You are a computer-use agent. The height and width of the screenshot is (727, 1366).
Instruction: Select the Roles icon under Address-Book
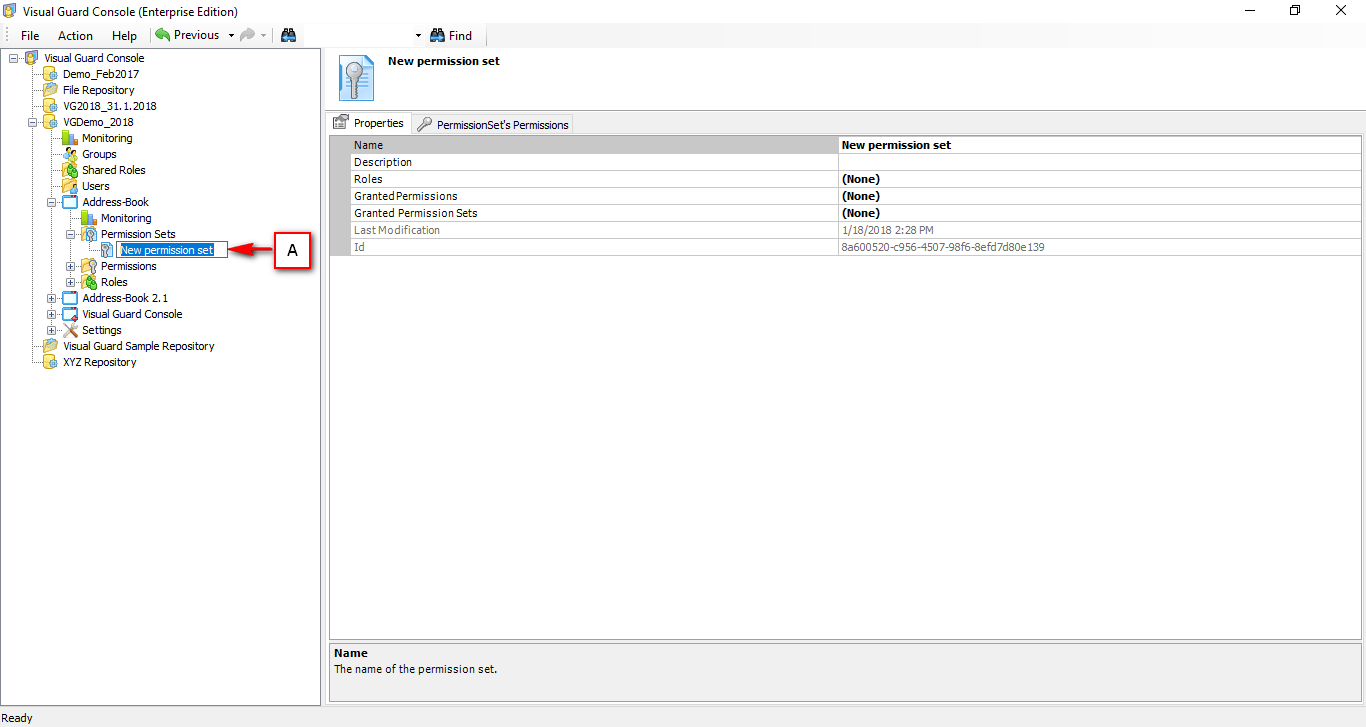point(89,282)
